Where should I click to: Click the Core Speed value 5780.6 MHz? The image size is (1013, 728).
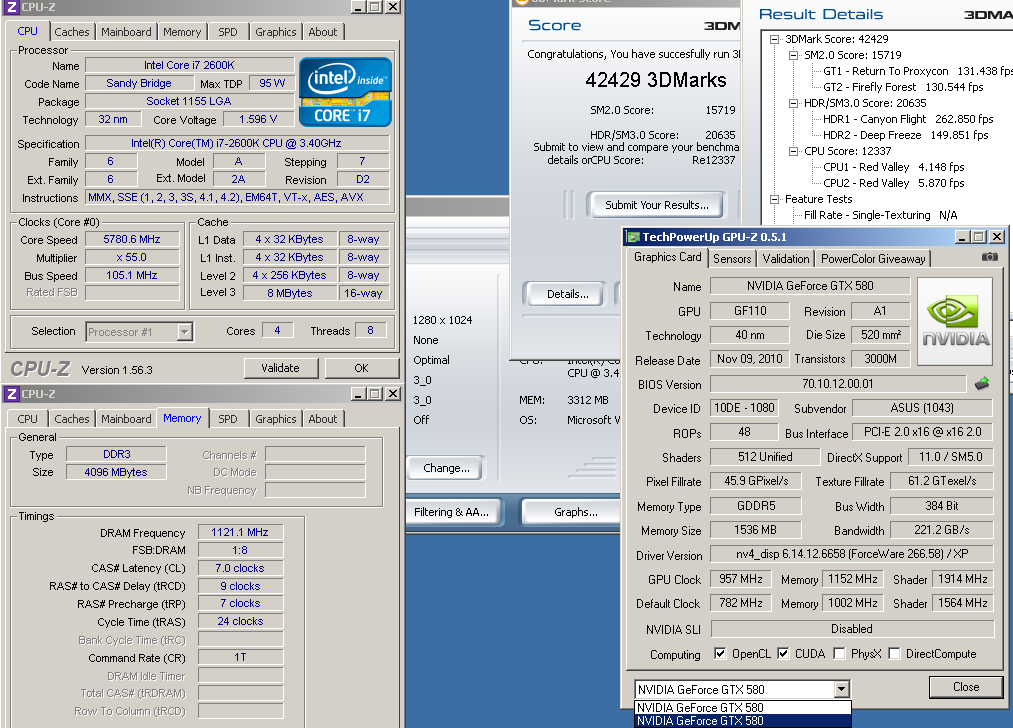coord(132,239)
